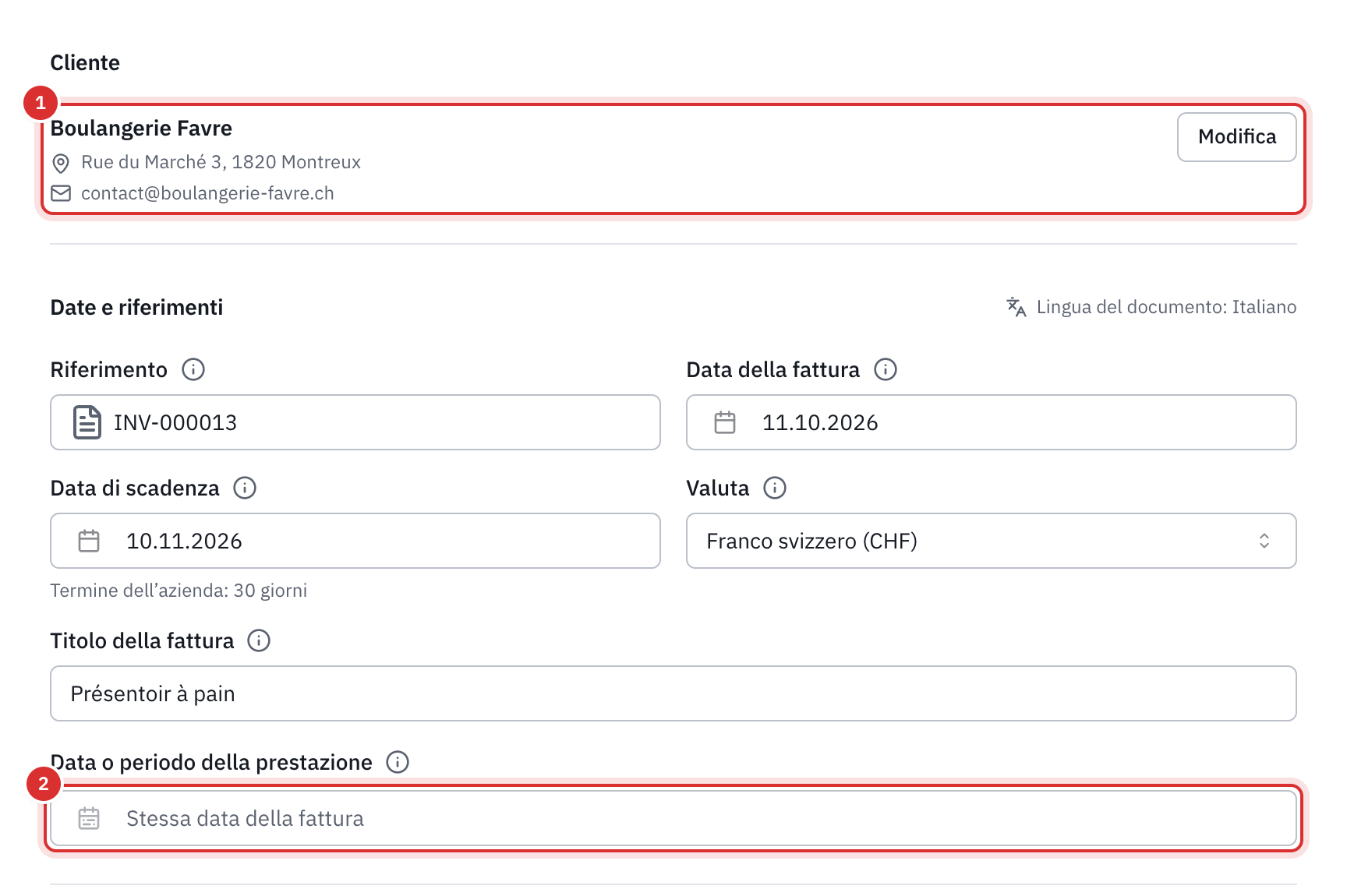This screenshot has height=896, width=1347.
Task: Click the calendar icon in the invoice date field
Action: click(x=725, y=422)
